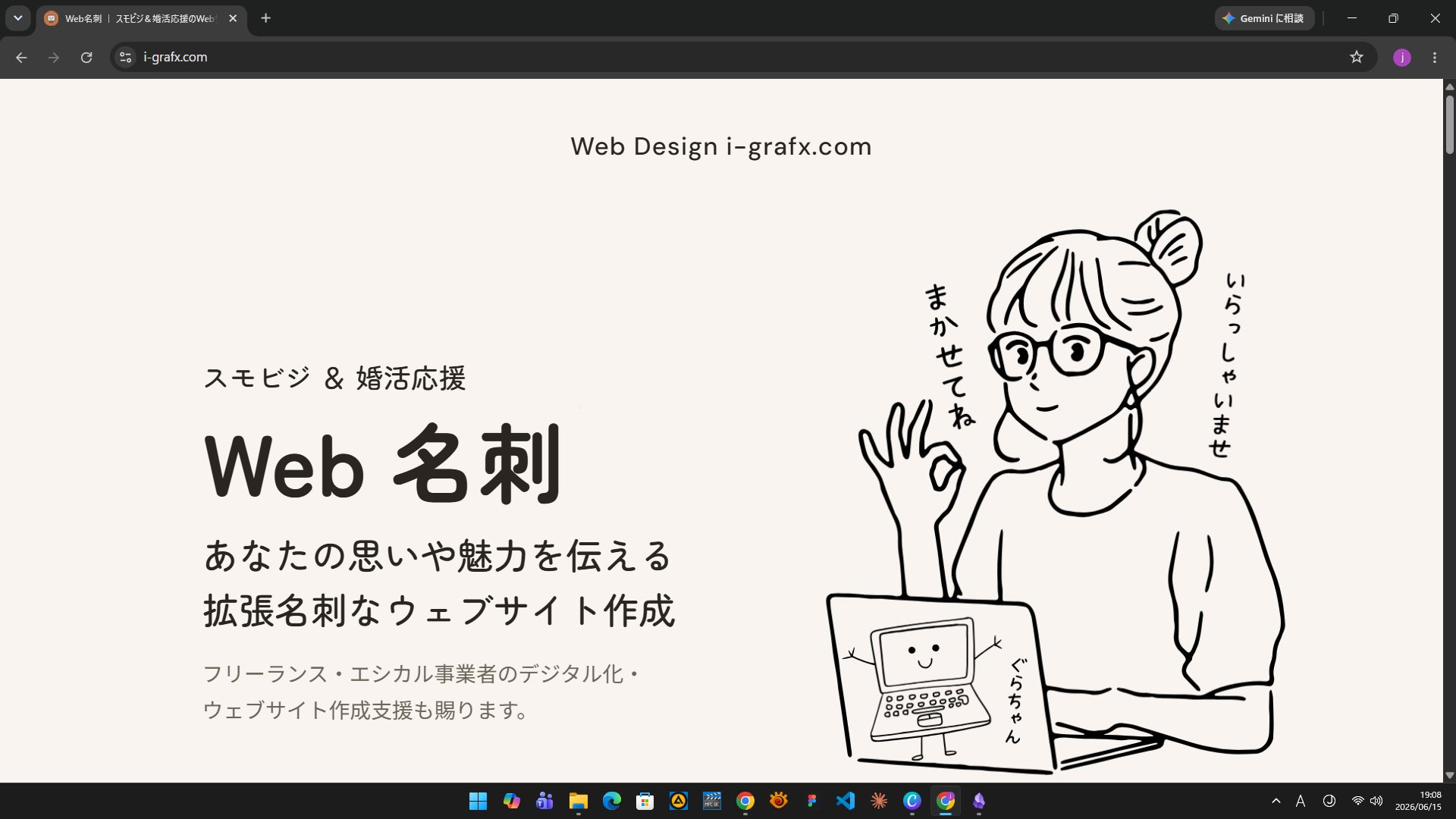Open the Wi-Fi network tray icon
Image resolution: width=1456 pixels, height=840 pixels.
click(1358, 801)
